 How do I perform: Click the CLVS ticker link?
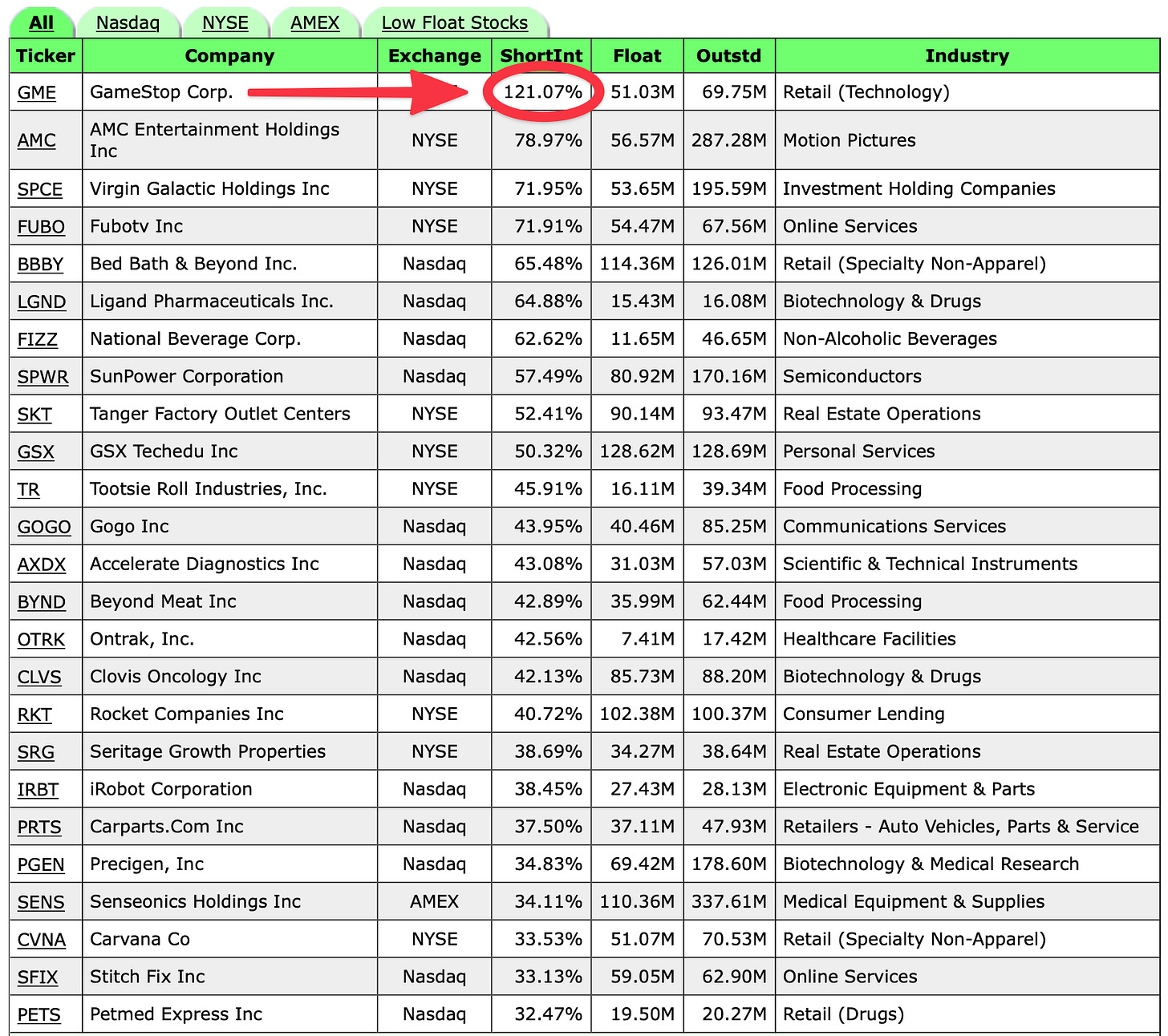39,678
